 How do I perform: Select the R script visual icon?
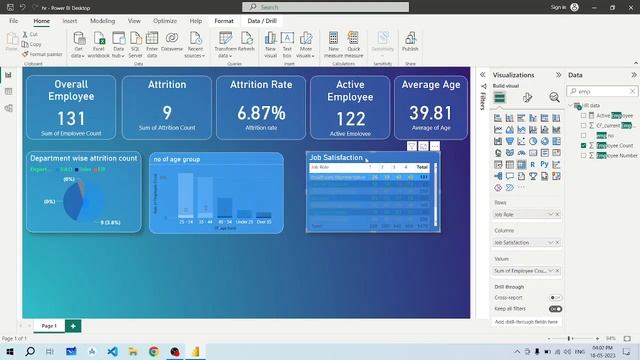(x=533, y=164)
